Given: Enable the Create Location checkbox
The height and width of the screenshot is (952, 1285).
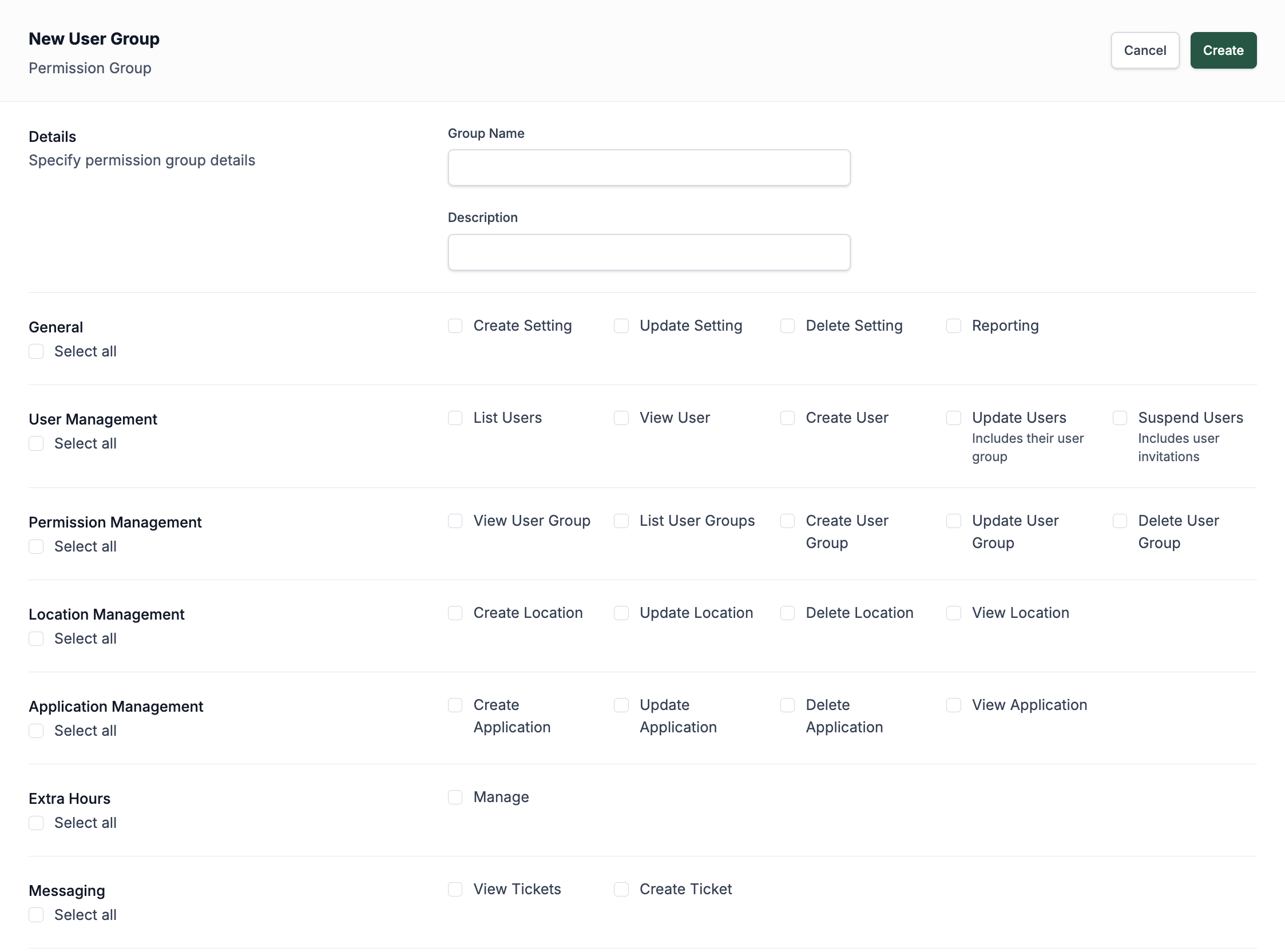Looking at the screenshot, I should pyautogui.click(x=455, y=613).
